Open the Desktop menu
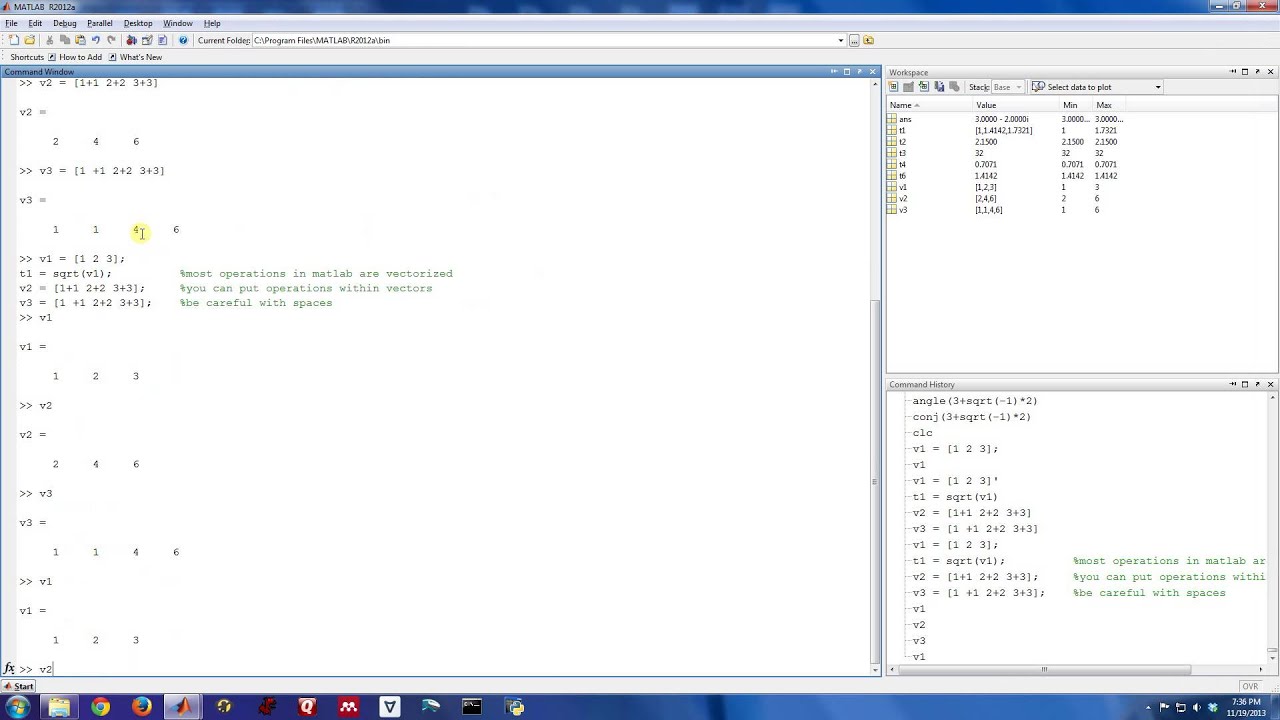The height and width of the screenshot is (720, 1280). pos(138,23)
